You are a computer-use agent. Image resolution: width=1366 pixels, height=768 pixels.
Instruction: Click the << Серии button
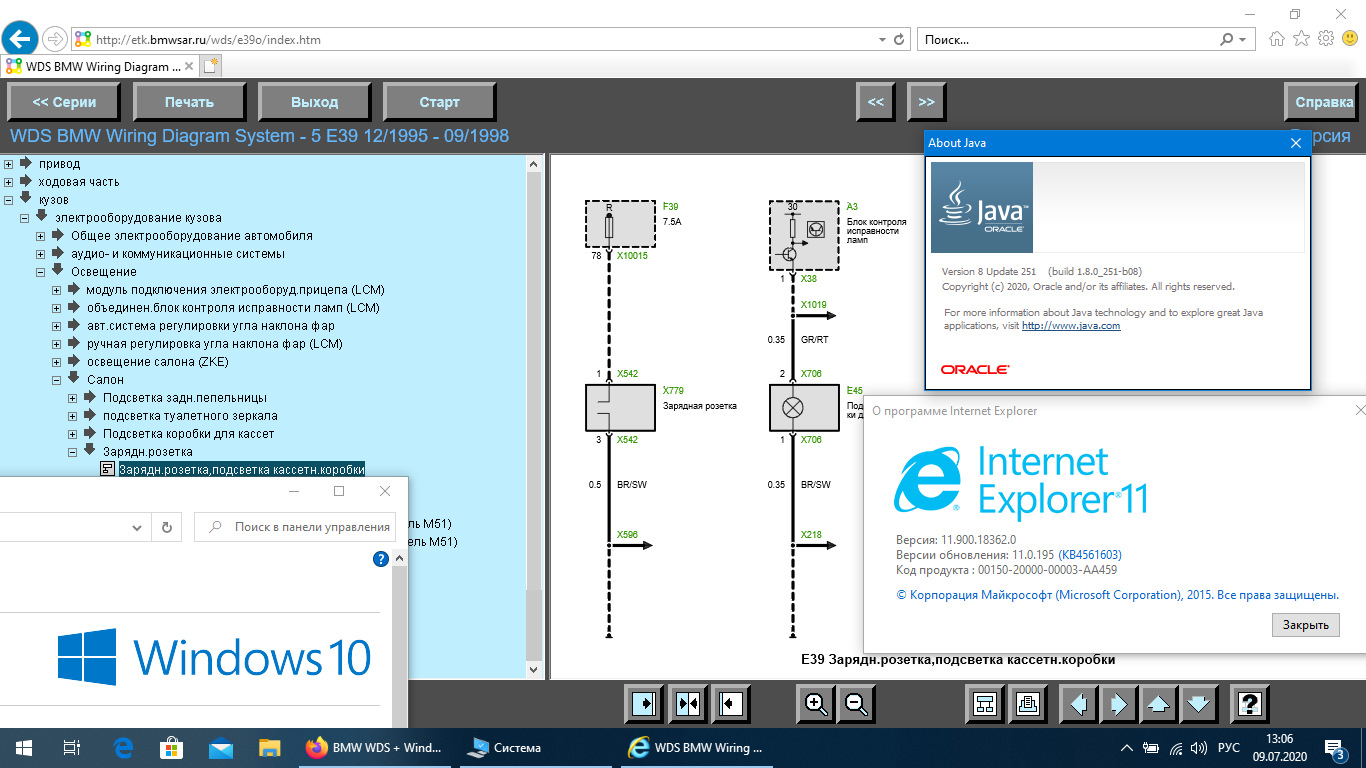(64, 102)
